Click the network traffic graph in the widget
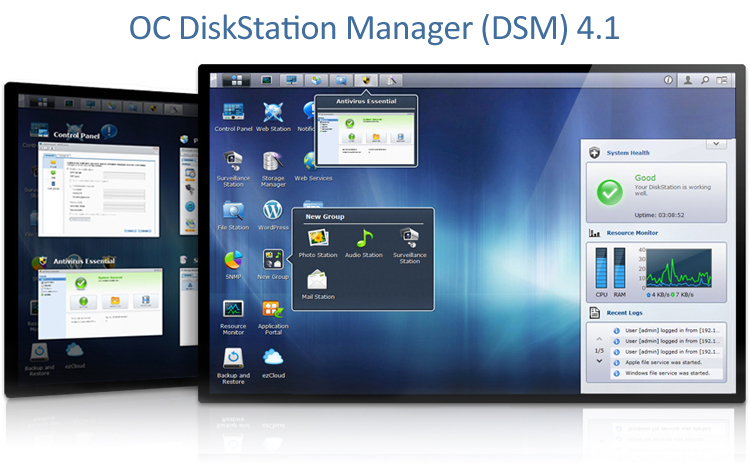This screenshot has height=464, width=750. 678,268
